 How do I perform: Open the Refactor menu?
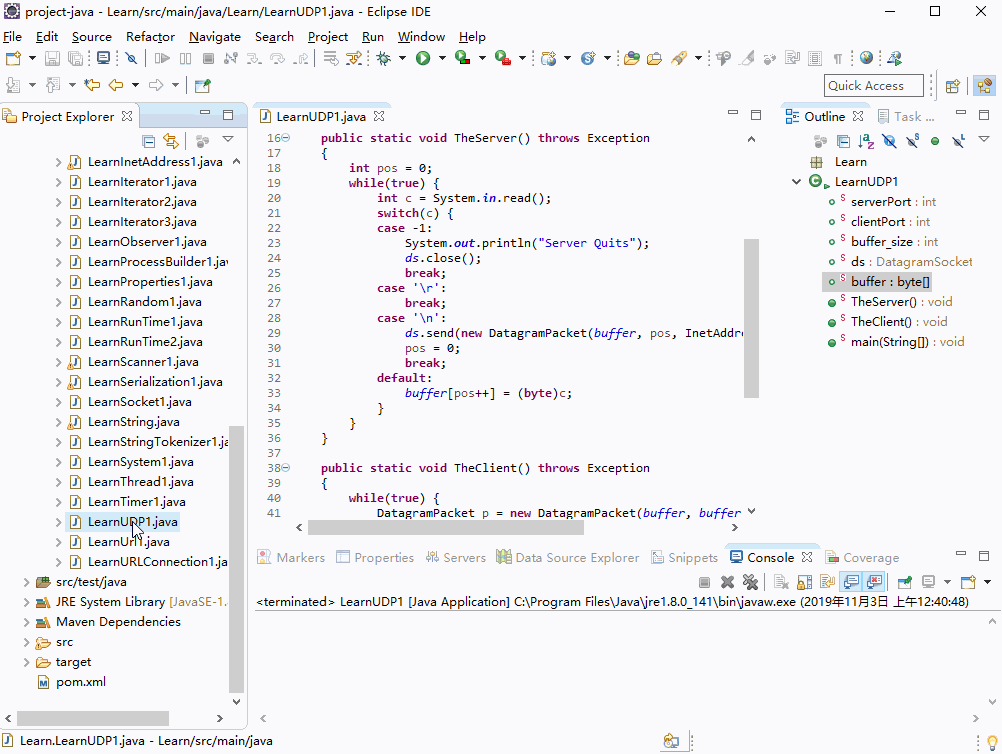[x=150, y=36]
